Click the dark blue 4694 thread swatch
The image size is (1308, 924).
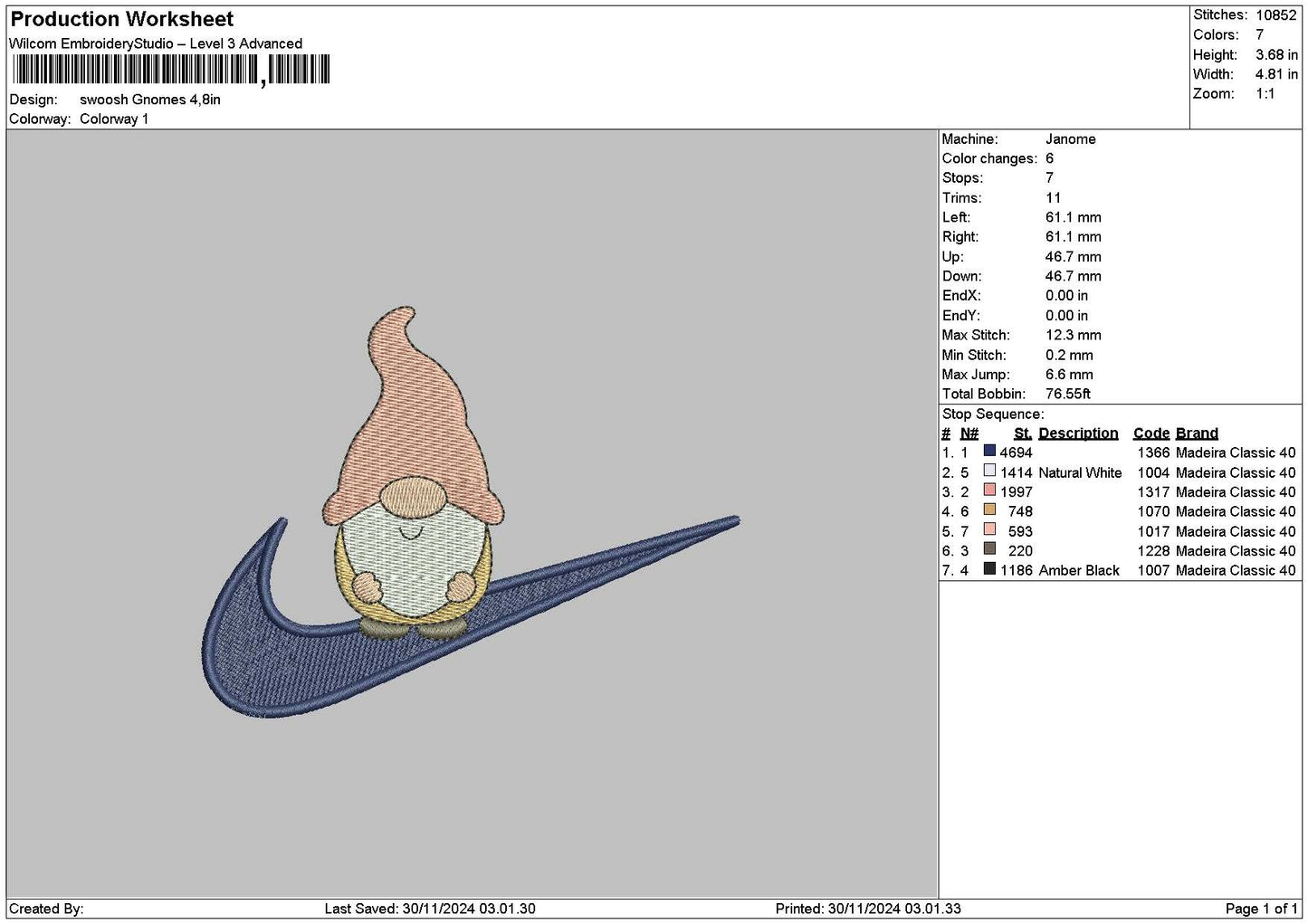[989, 451]
